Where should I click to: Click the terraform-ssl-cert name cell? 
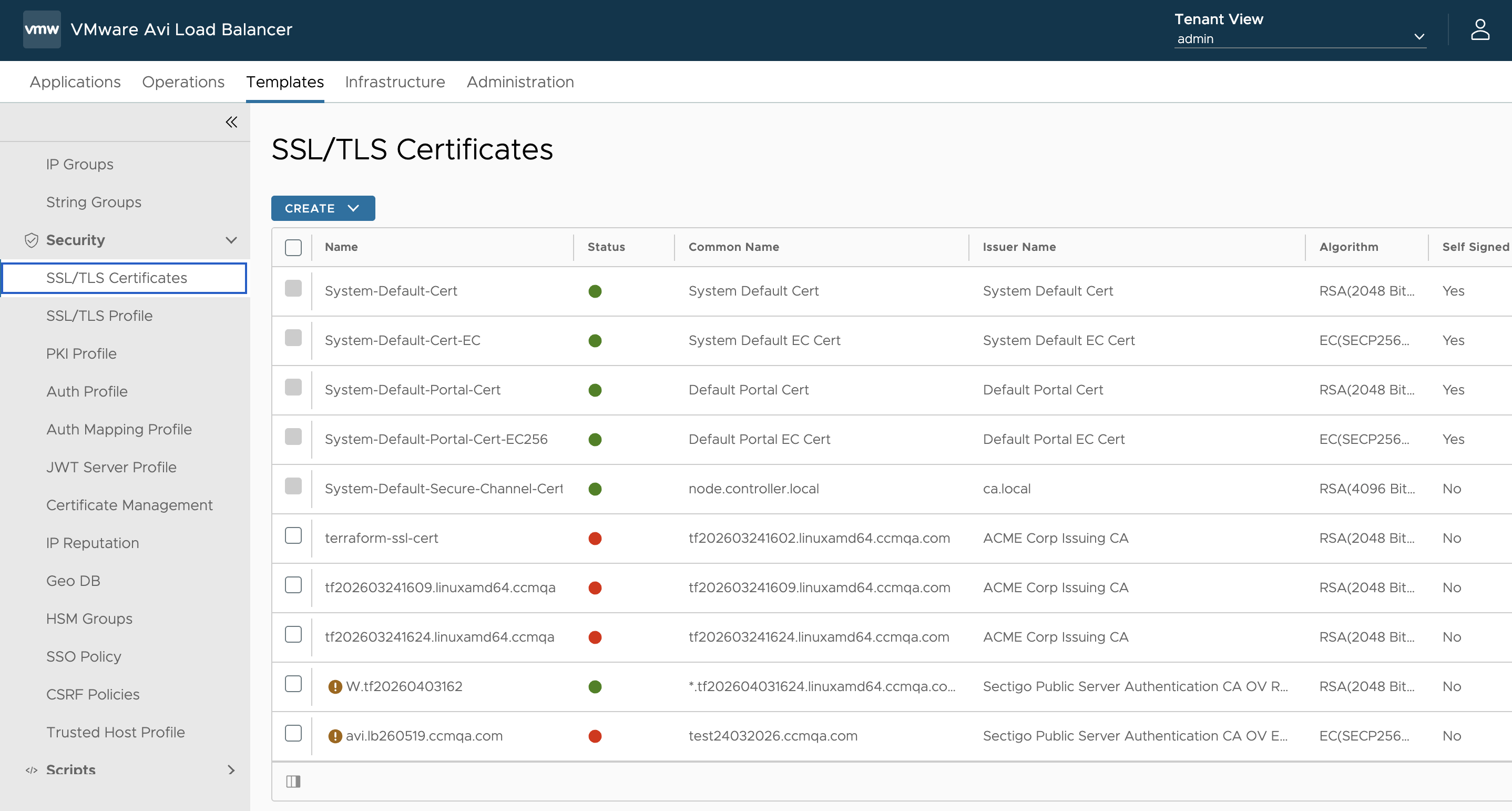point(382,539)
